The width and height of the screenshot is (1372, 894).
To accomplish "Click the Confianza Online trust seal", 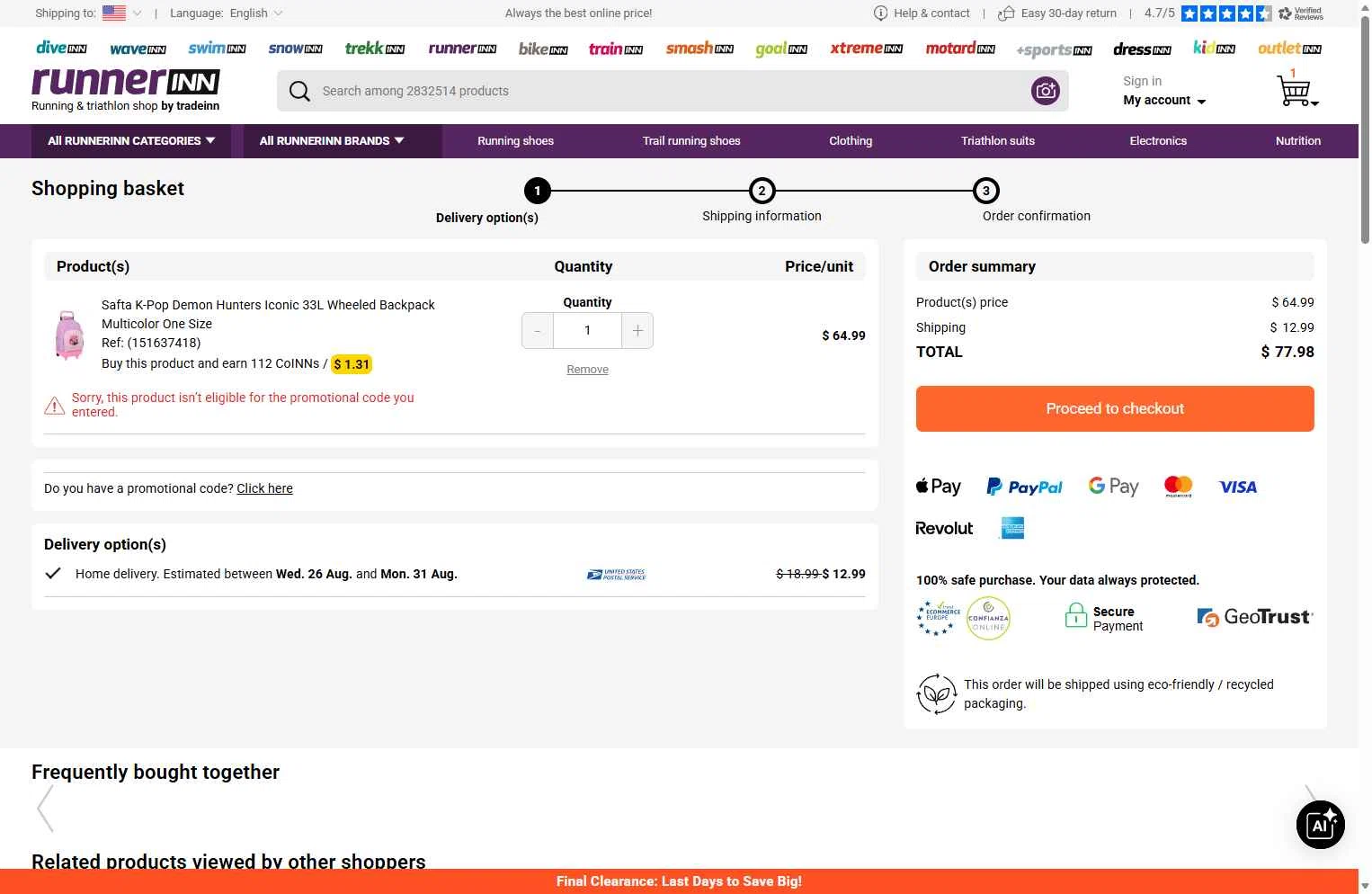I will 988,618.
